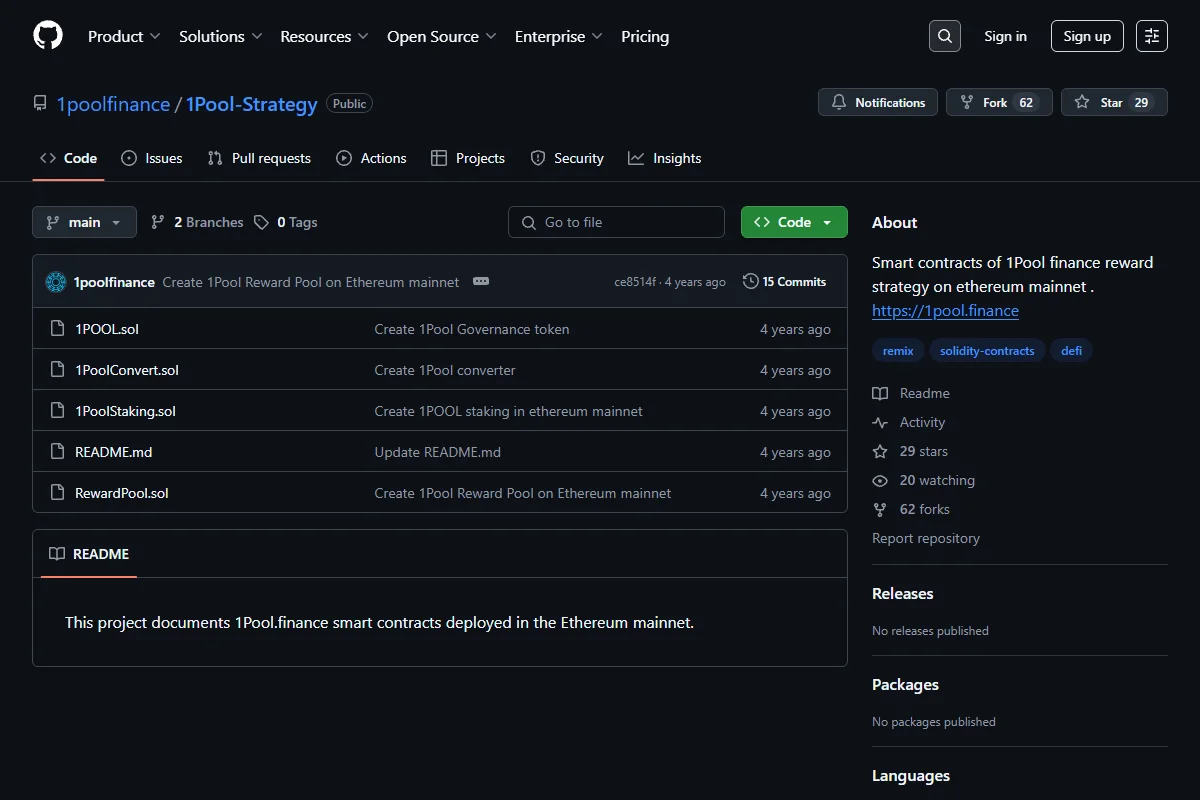Expand the Open Source menu

point(442,36)
